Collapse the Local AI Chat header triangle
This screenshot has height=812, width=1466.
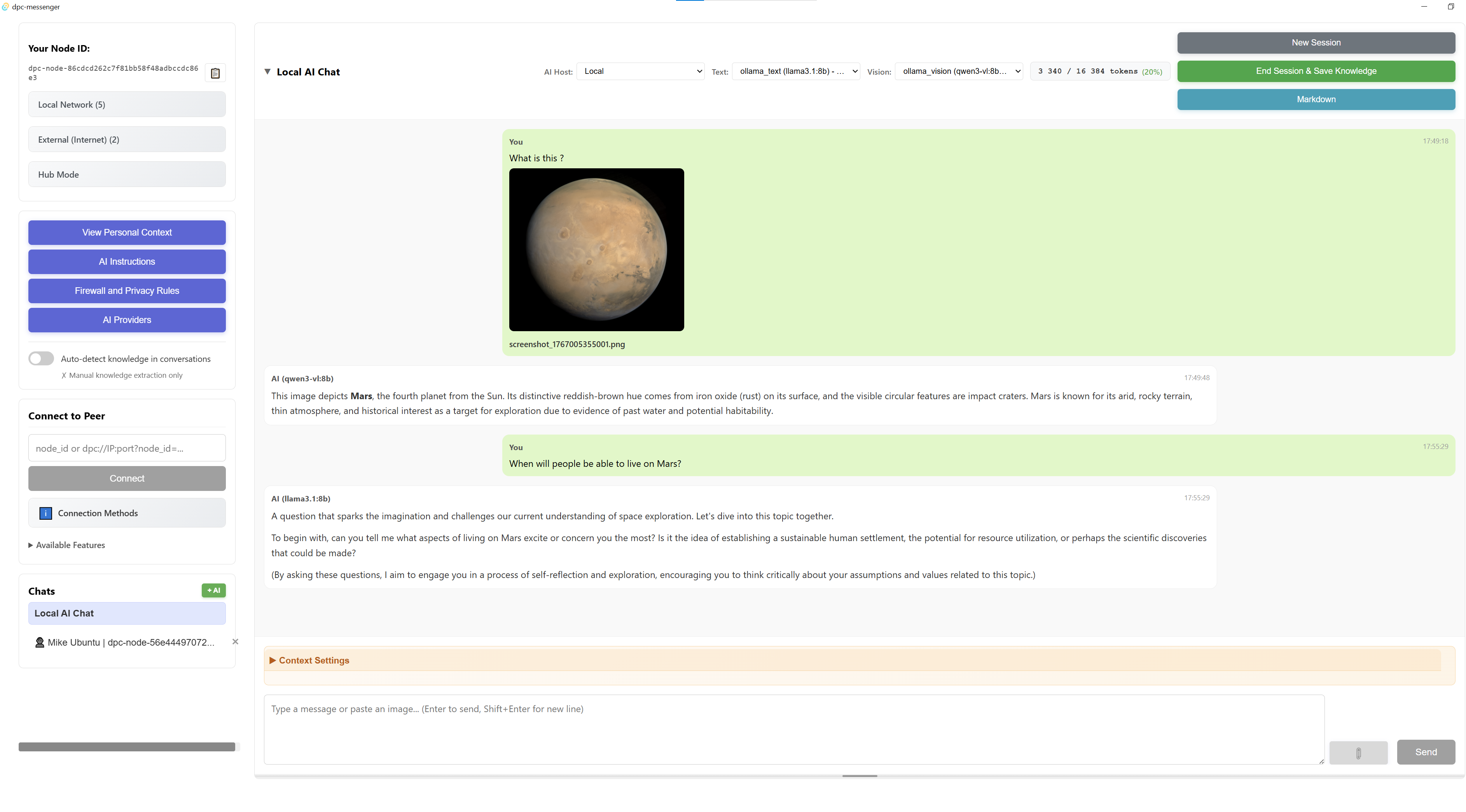point(267,72)
